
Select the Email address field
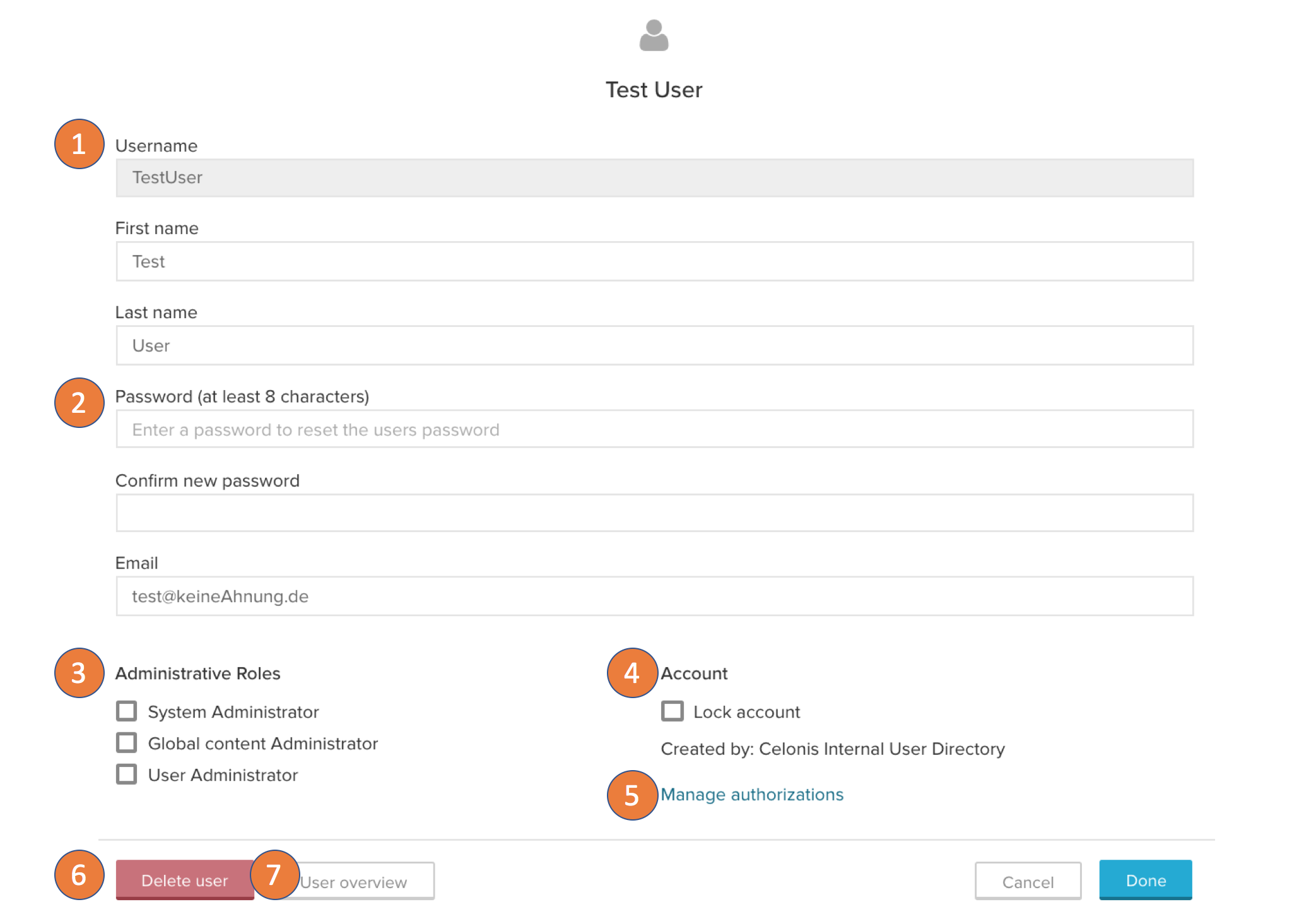coord(654,596)
